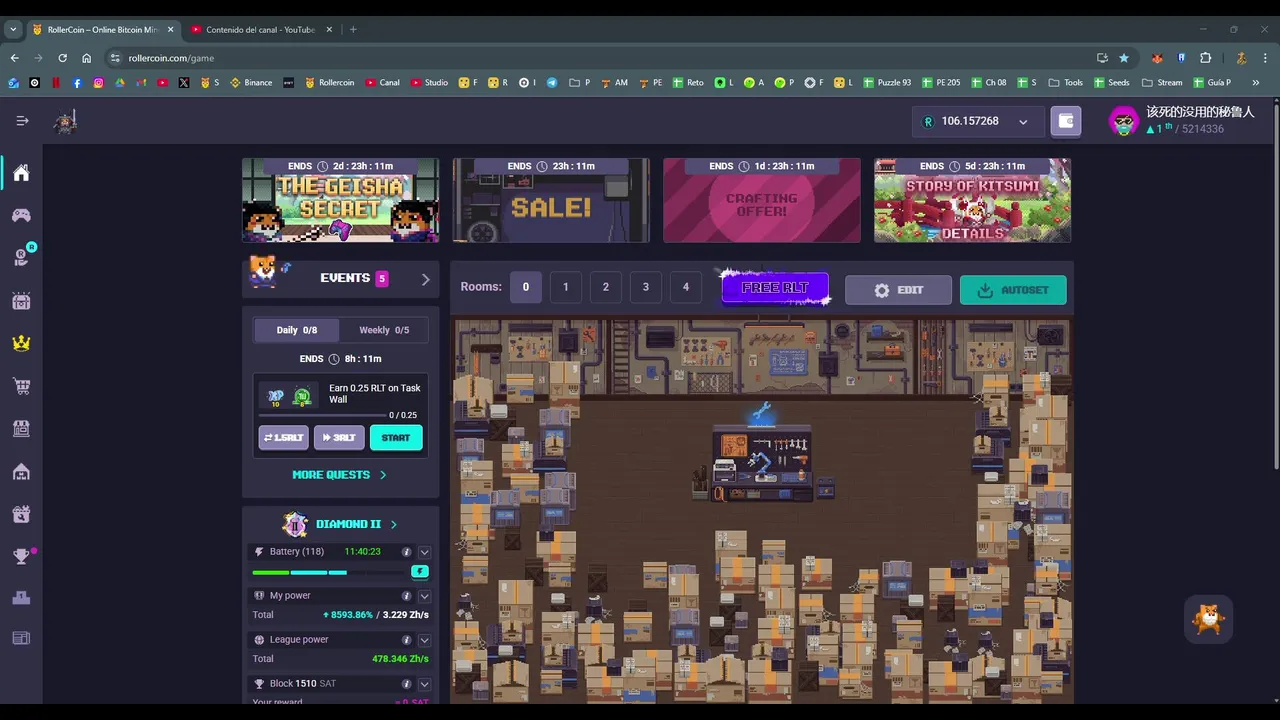Reload the page in Chrome
Image resolution: width=1280 pixels, height=720 pixels.
click(62, 58)
